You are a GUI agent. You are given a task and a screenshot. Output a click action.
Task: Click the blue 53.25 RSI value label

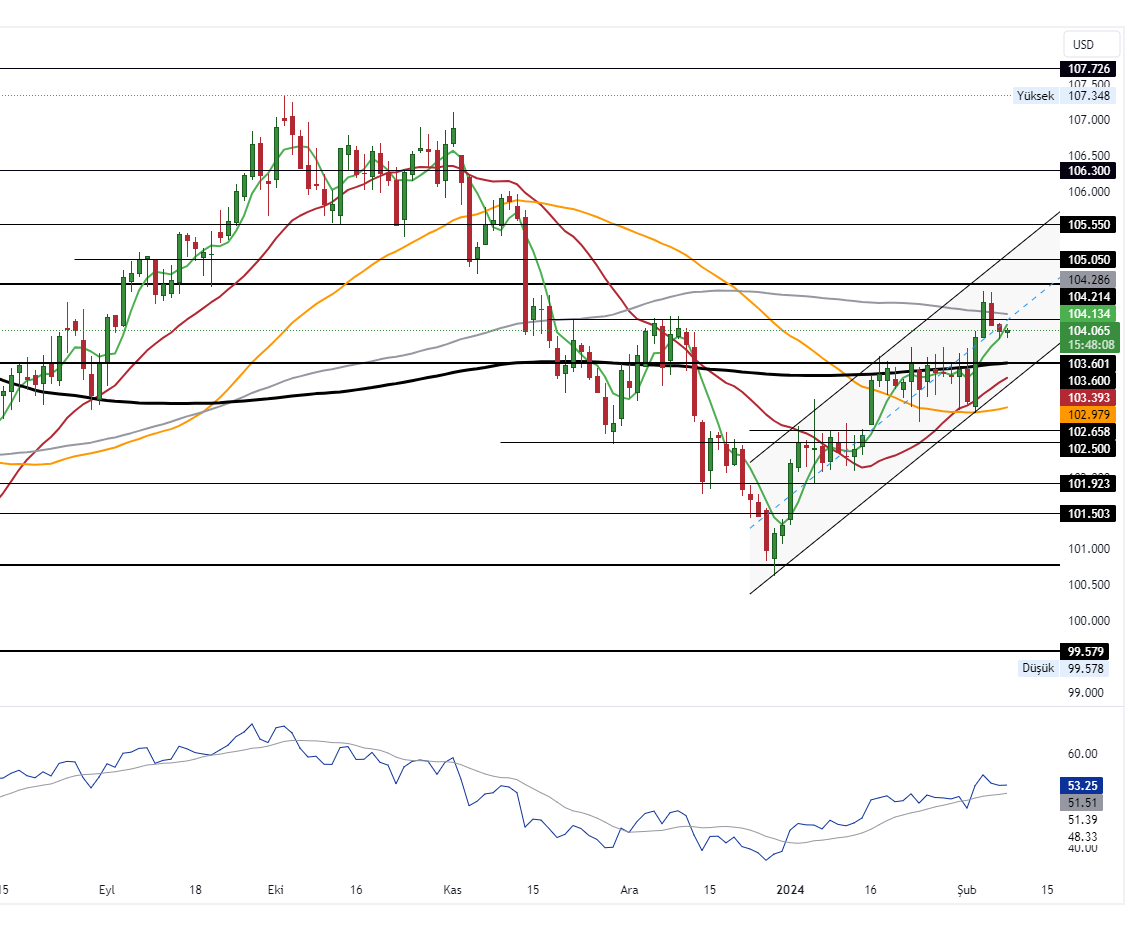(x=1089, y=786)
